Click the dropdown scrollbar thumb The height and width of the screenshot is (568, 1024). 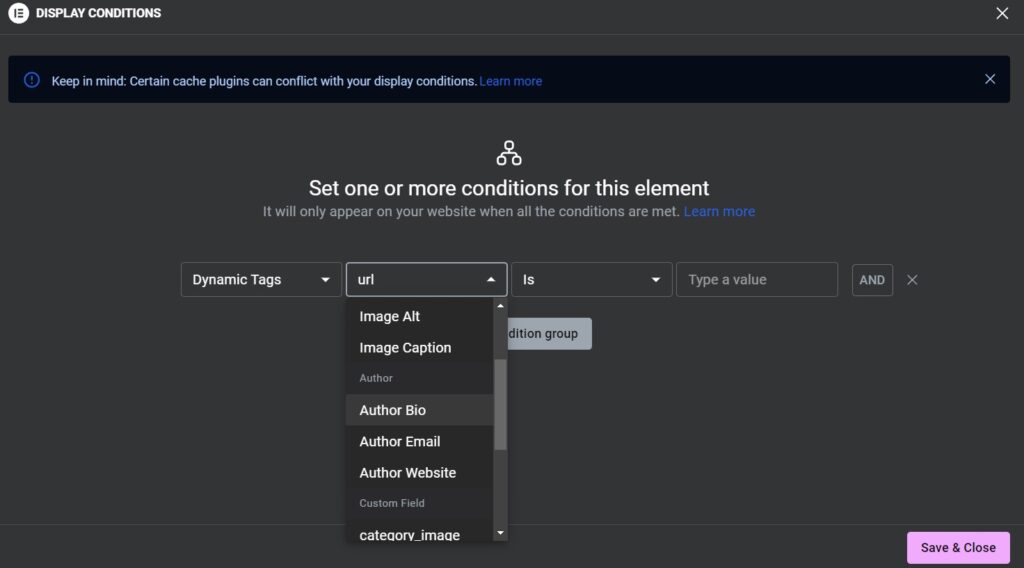pyautogui.click(x=500, y=405)
